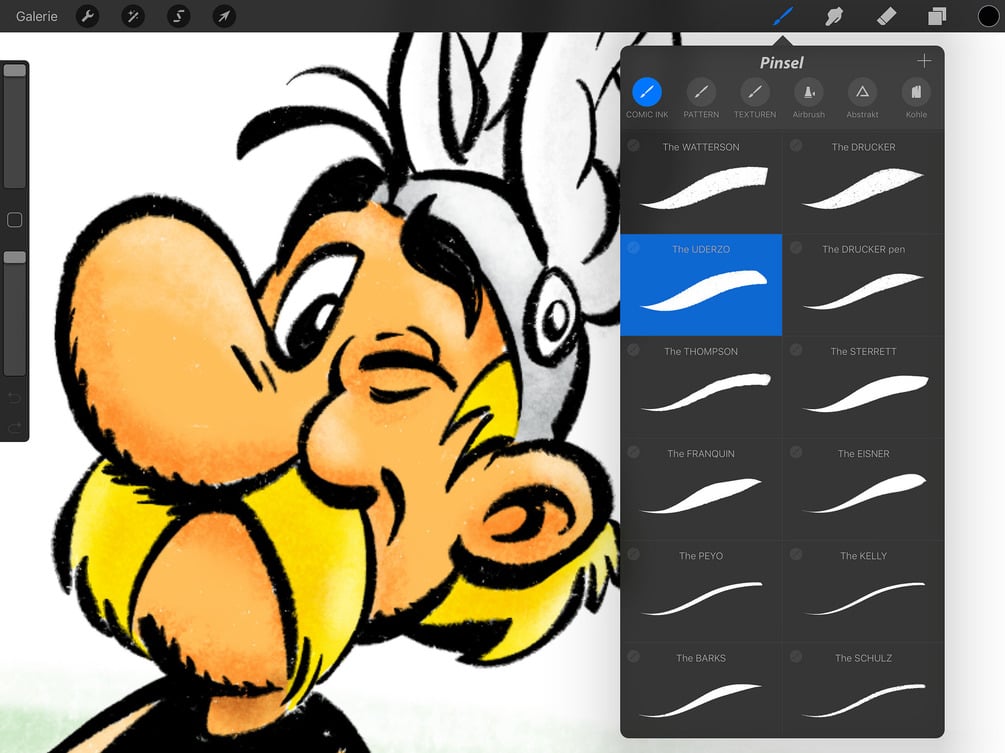
Task: Choose The DRUCKER pen brush
Action: (863, 285)
